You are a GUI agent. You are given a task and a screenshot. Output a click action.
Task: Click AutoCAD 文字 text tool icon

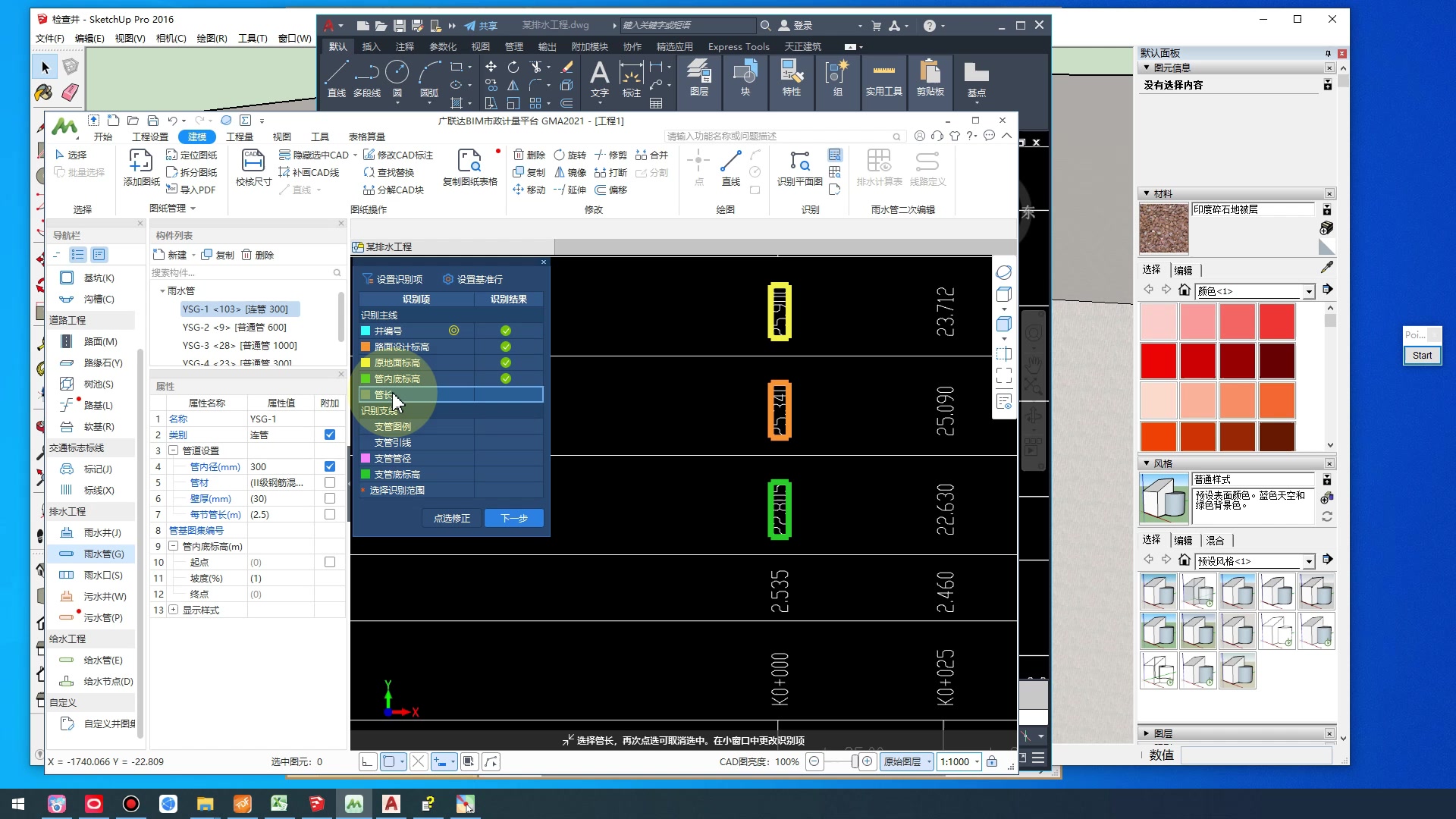[599, 74]
